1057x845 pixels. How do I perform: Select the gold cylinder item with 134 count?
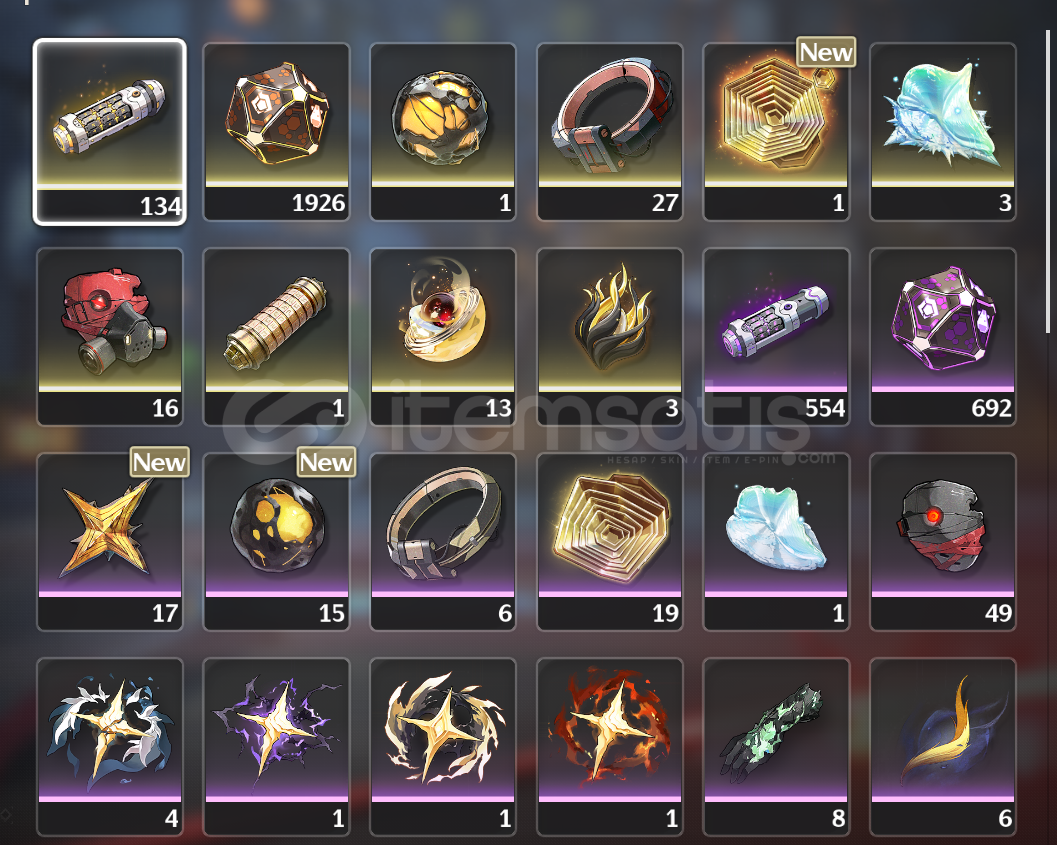pyautogui.click(x=110, y=131)
